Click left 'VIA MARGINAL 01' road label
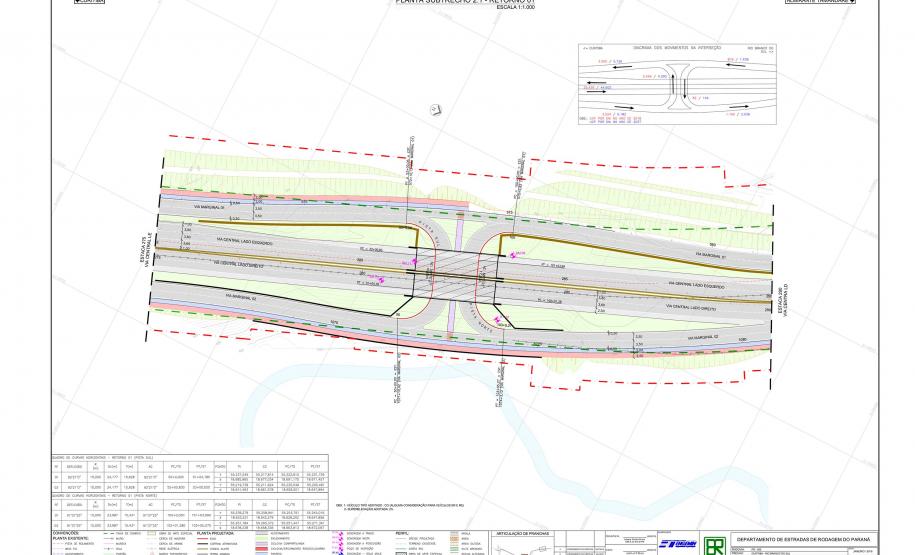Viewport: 915px width, 555px height. tap(209, 208)
